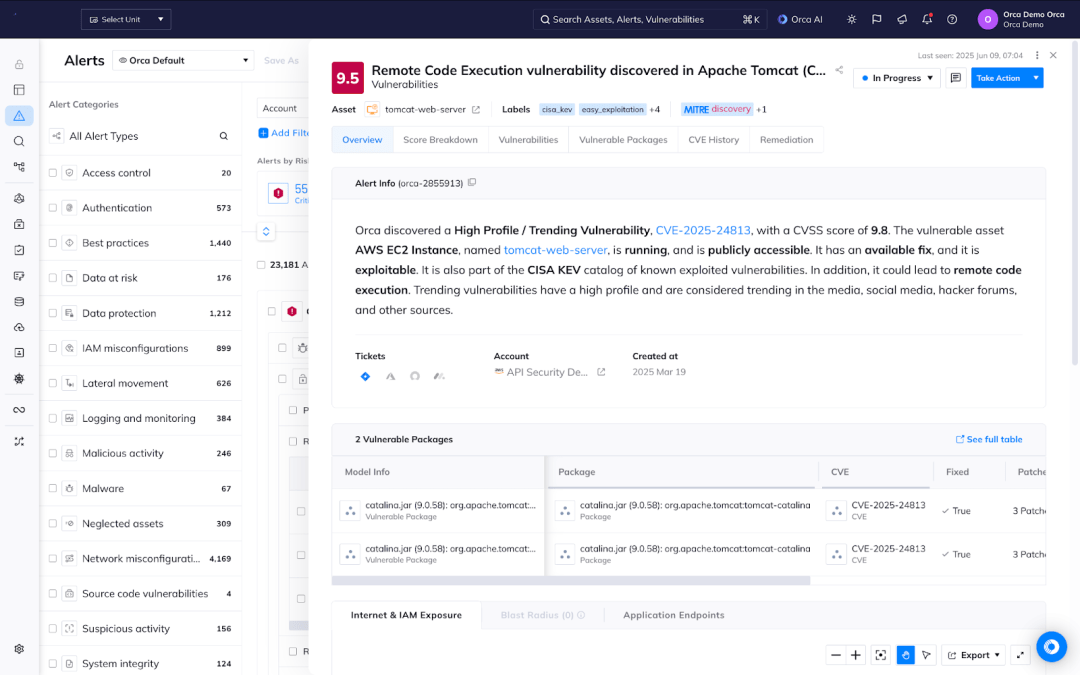1080x675 pixels.
Task: Check the Lateral movement category
Action: 53,384
